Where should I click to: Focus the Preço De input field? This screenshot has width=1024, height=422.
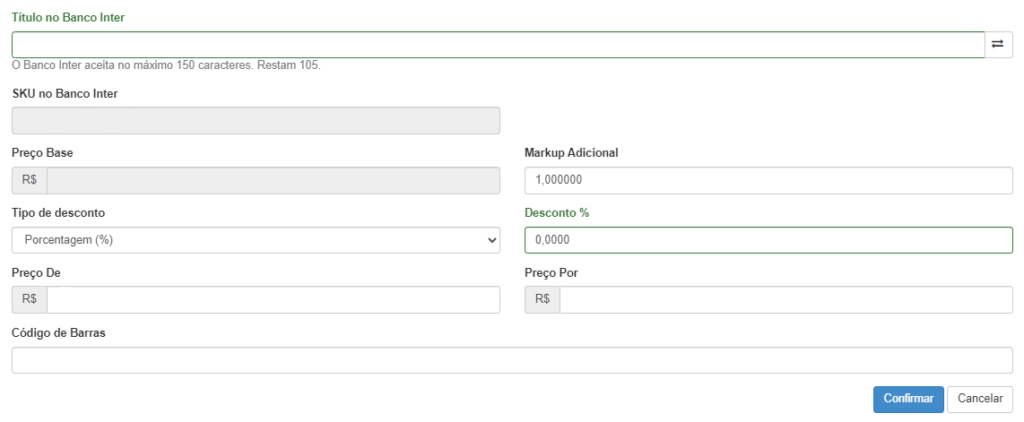272,300
